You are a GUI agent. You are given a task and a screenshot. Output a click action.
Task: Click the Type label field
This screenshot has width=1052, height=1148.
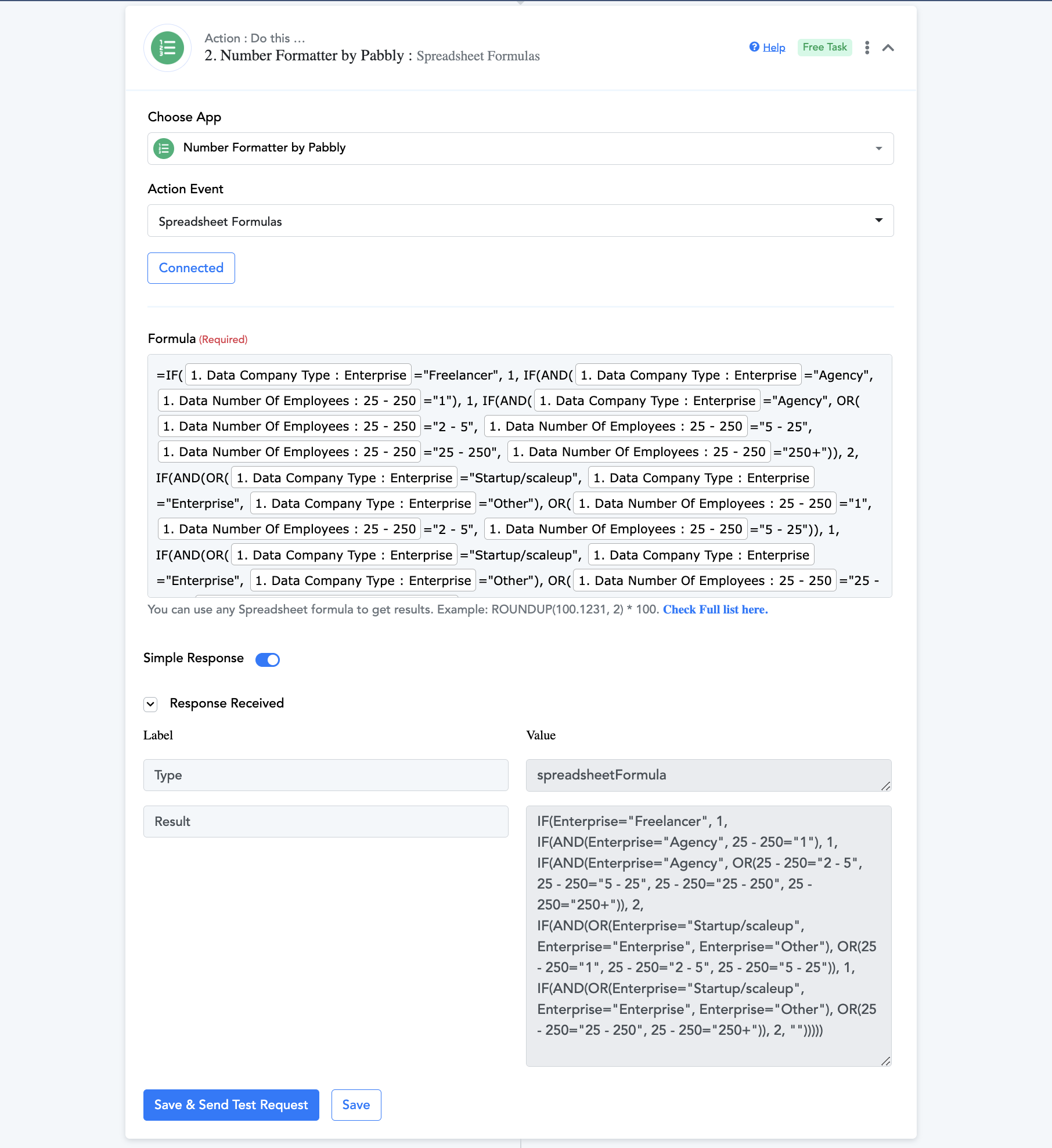pos(326,775)
